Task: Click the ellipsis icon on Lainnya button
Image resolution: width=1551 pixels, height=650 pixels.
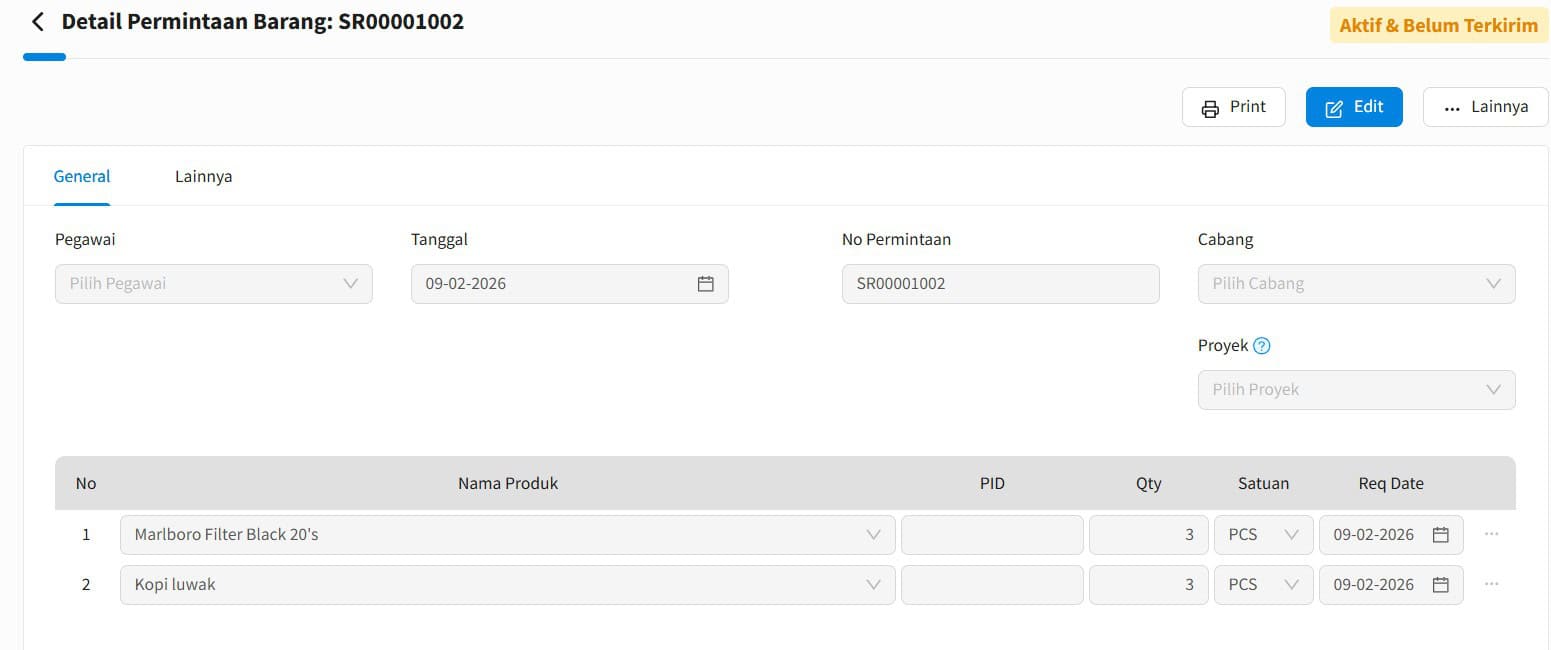Action: tap(1452, 107)
